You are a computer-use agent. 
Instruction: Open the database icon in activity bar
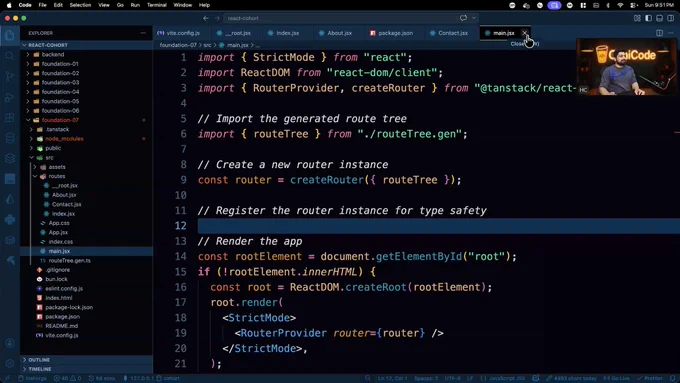click(x=10, y=138)
